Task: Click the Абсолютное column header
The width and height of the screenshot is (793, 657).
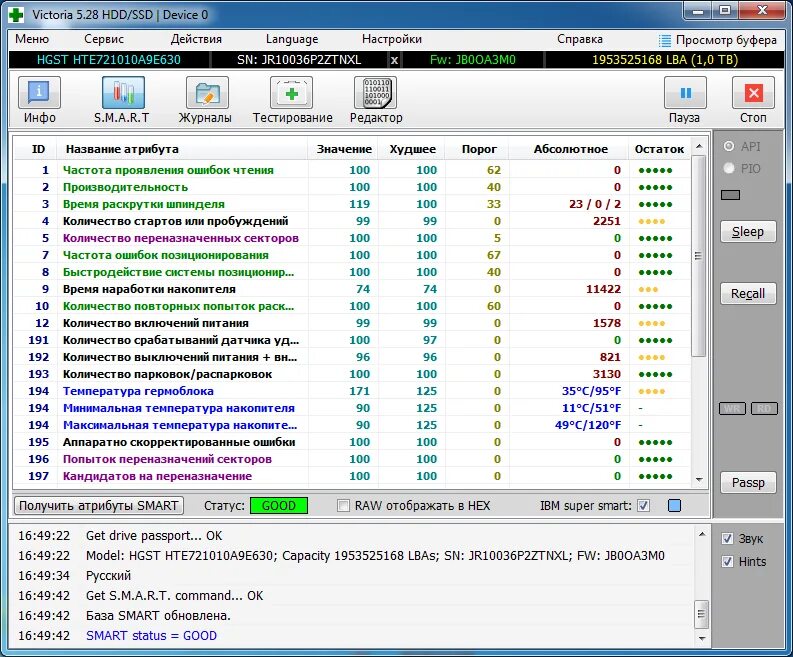Action: click(570, 149)
